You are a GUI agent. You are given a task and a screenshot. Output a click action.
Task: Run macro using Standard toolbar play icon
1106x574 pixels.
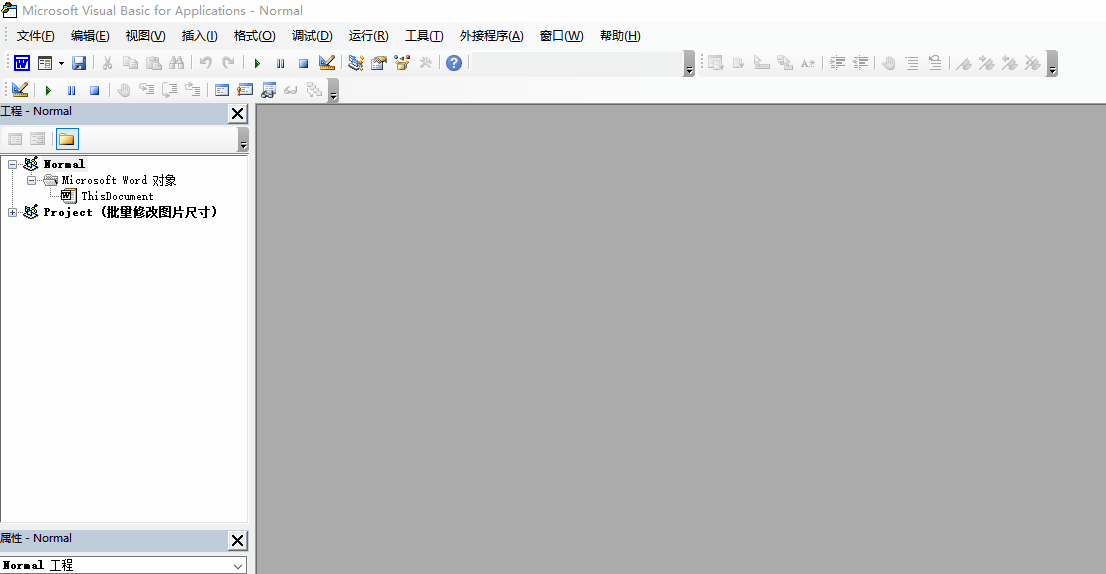coord(257,63)
